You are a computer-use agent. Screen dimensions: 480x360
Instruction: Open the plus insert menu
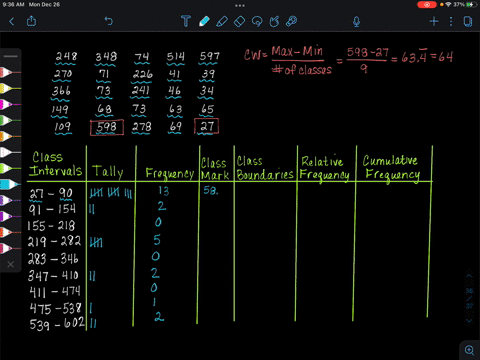[x=434, y=22]
